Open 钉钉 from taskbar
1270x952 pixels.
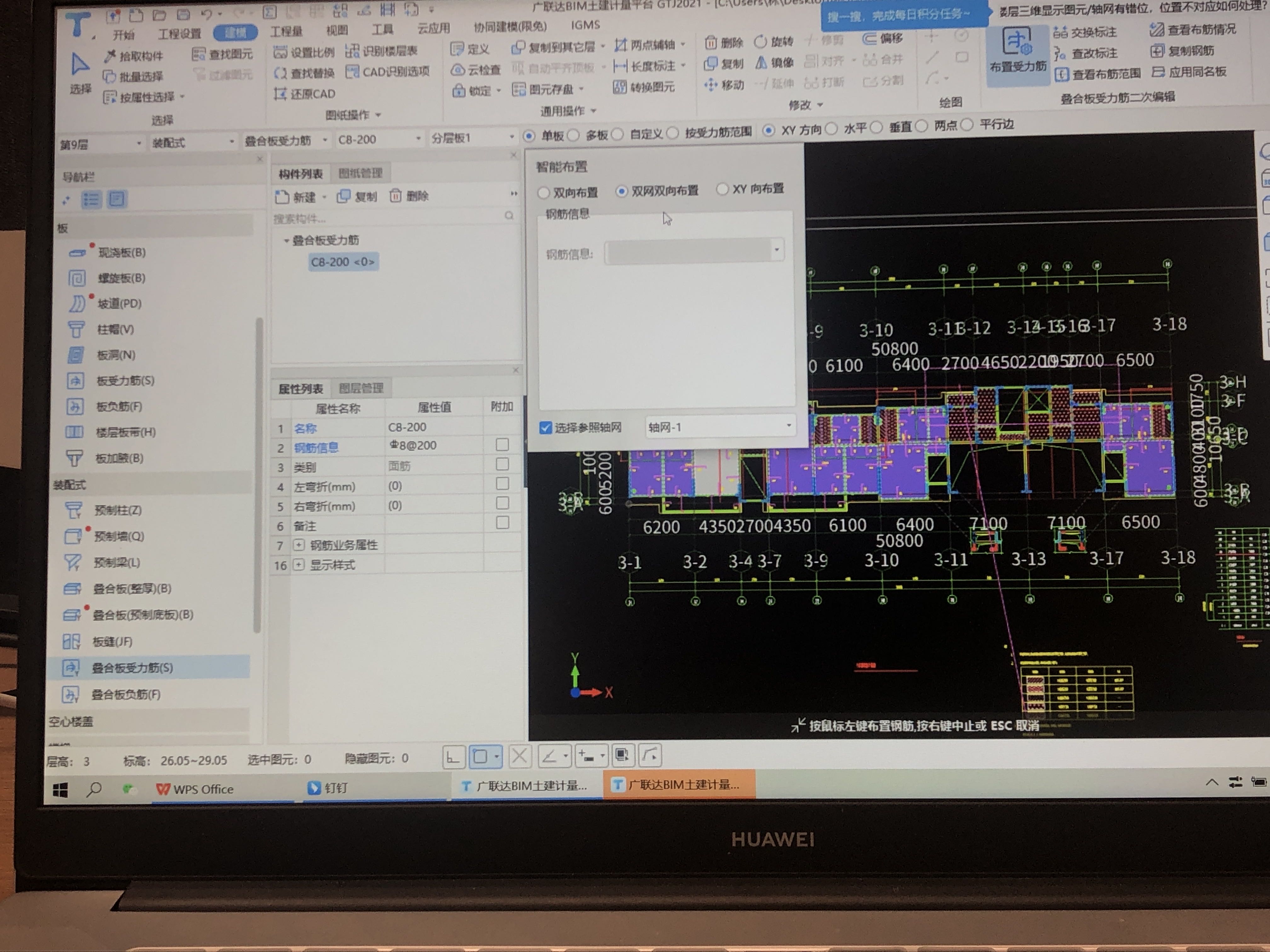tap(327, 788)
